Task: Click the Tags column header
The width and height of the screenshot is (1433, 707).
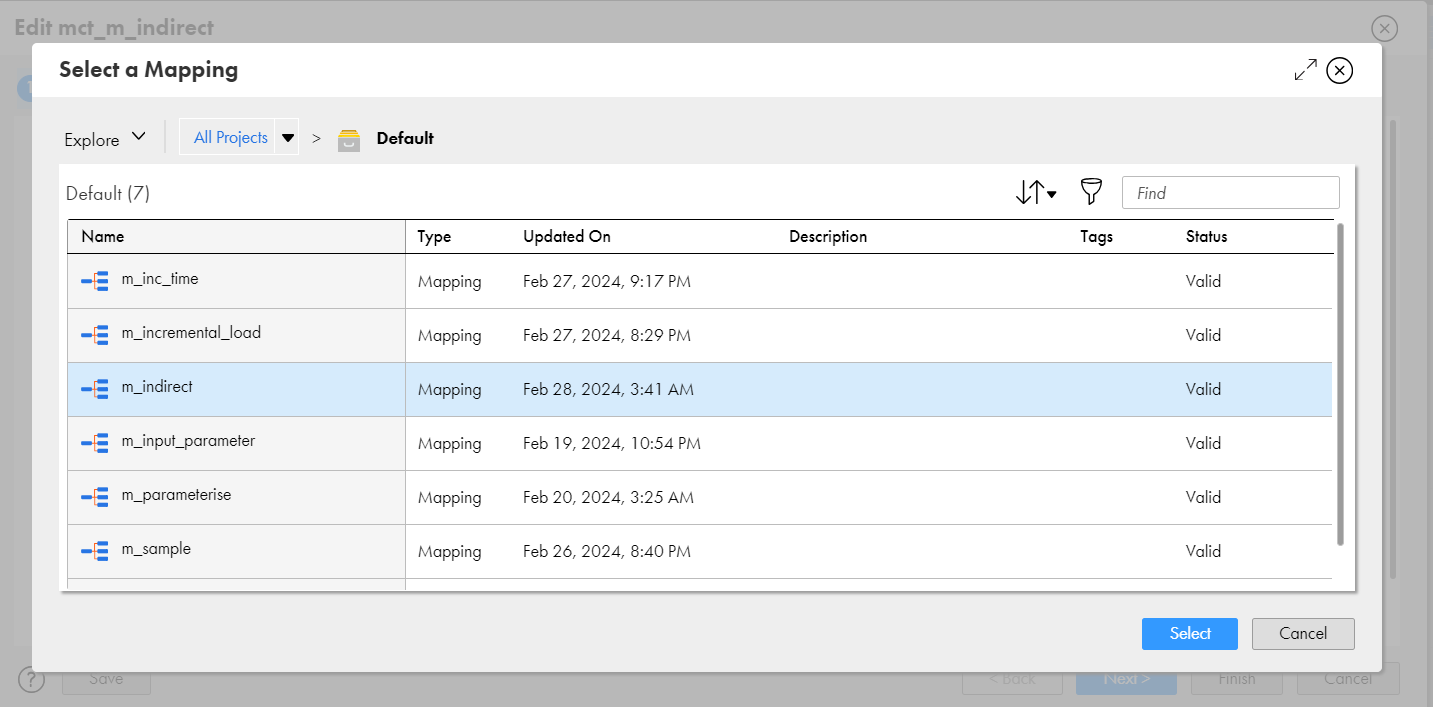Action: point(1096,237)
